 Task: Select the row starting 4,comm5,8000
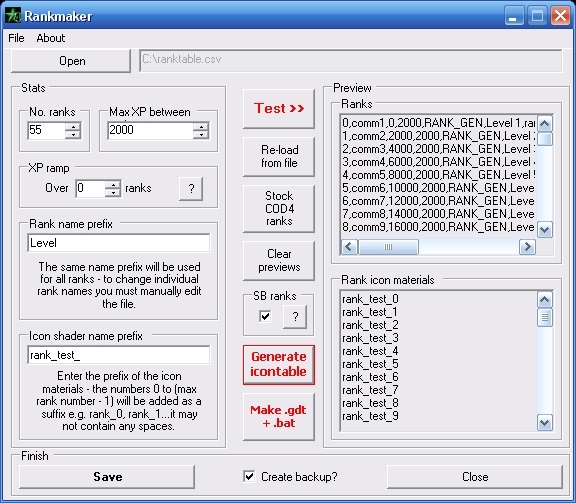pos(438,175)
